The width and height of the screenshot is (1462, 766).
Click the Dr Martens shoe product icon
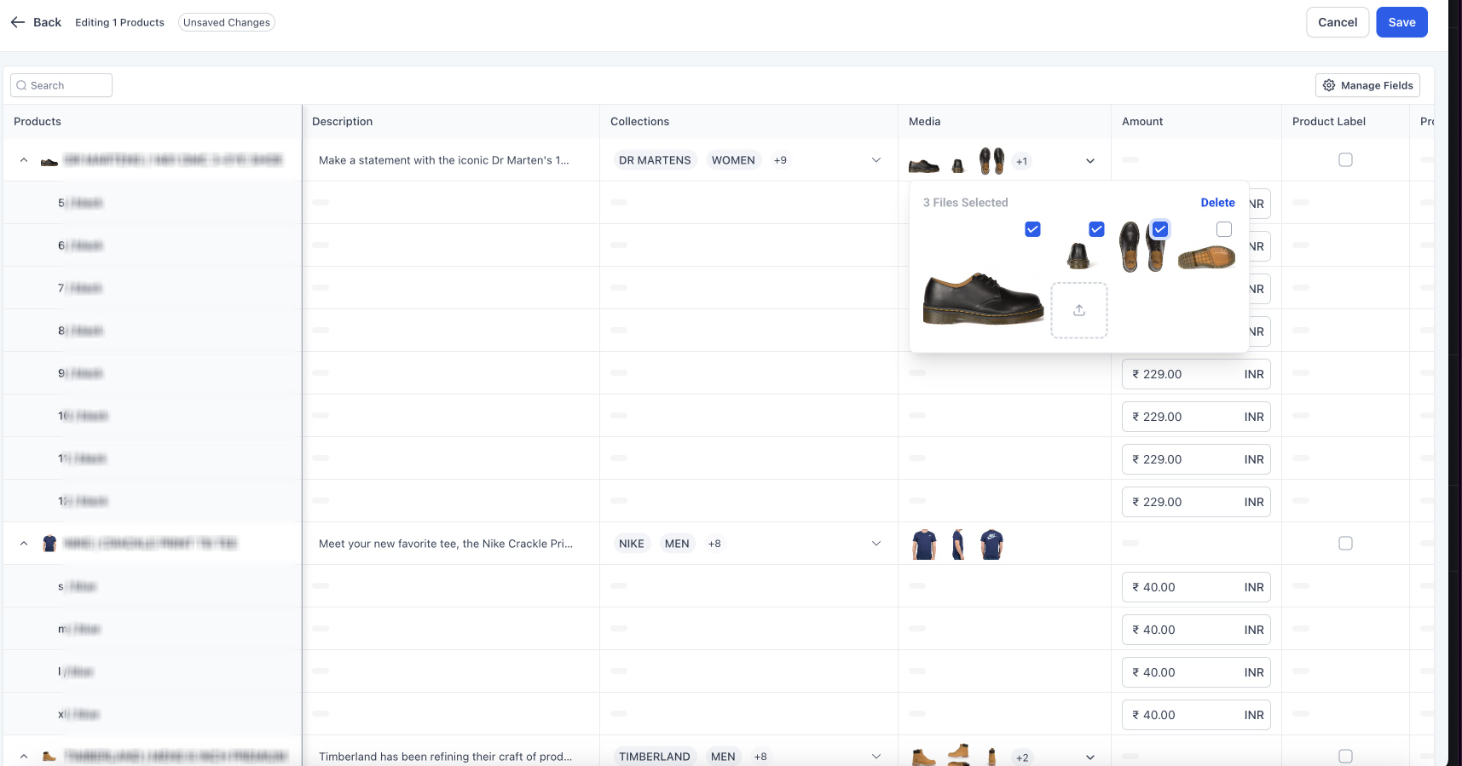[49, 161]
